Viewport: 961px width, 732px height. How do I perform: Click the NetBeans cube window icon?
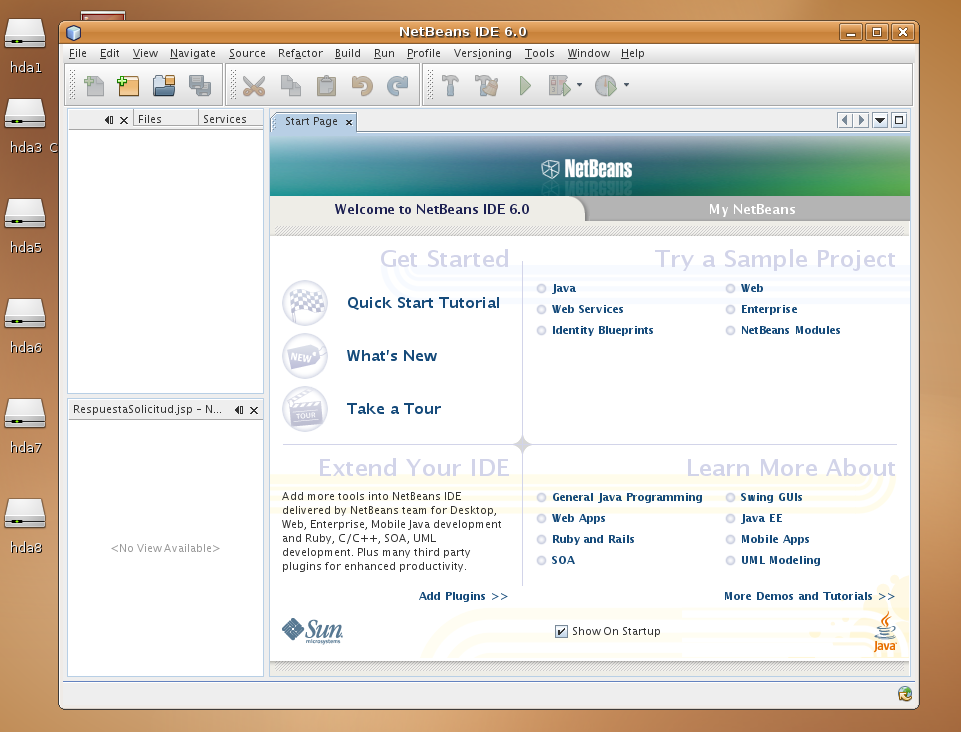coord(74,32)
